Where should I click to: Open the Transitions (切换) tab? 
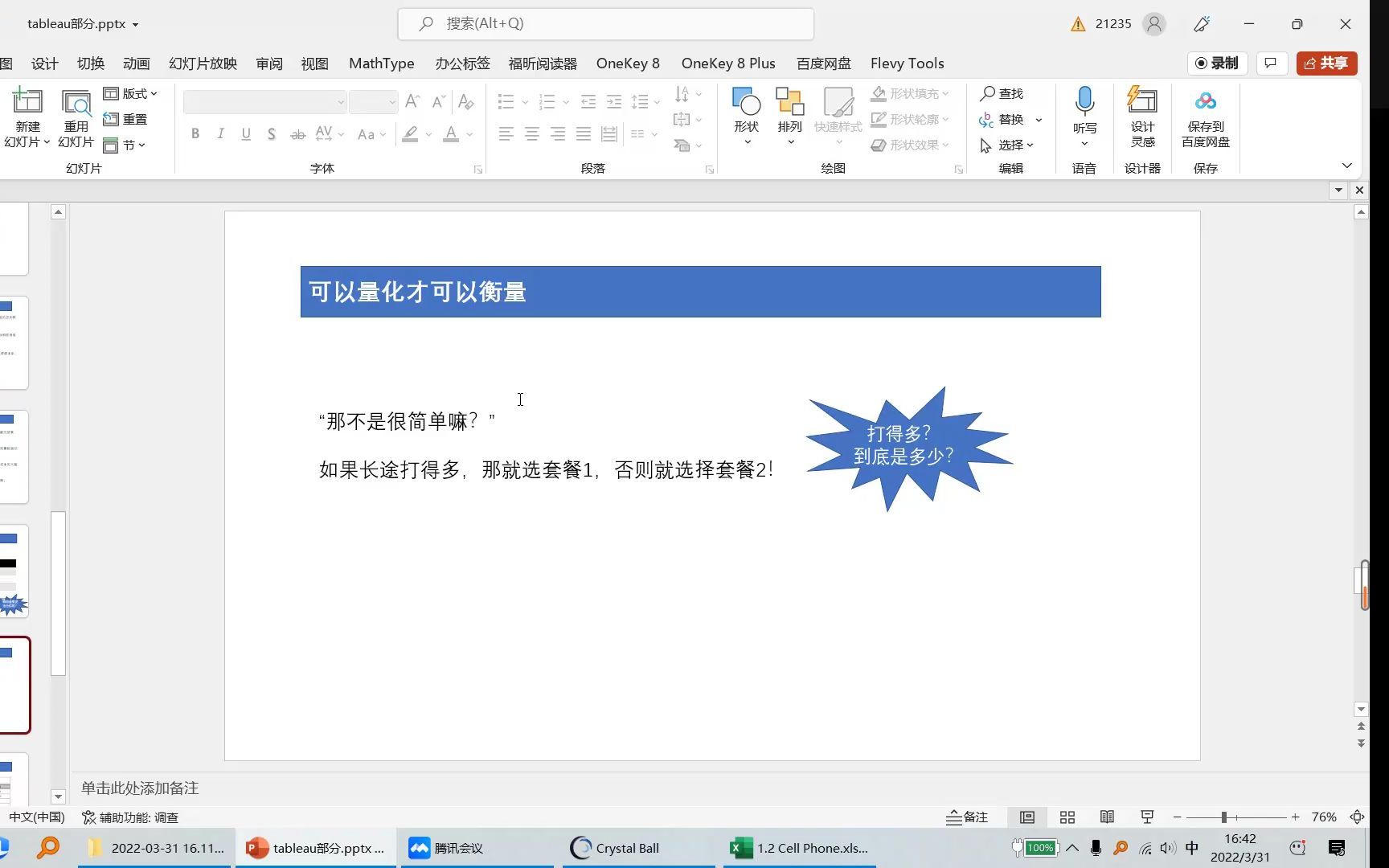[x=91, y=63]
